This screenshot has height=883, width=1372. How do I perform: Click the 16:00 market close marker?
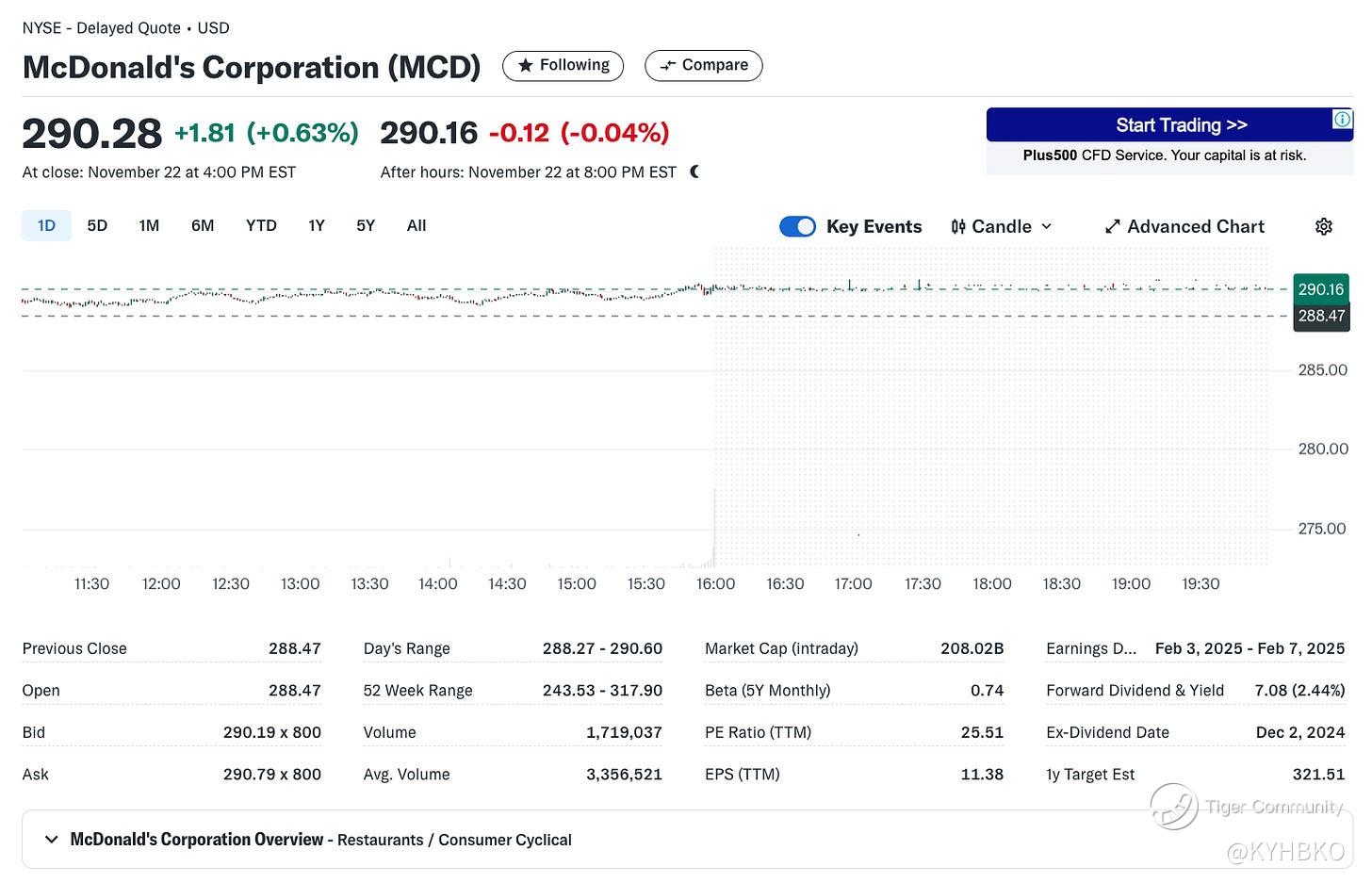click(715, 583)
